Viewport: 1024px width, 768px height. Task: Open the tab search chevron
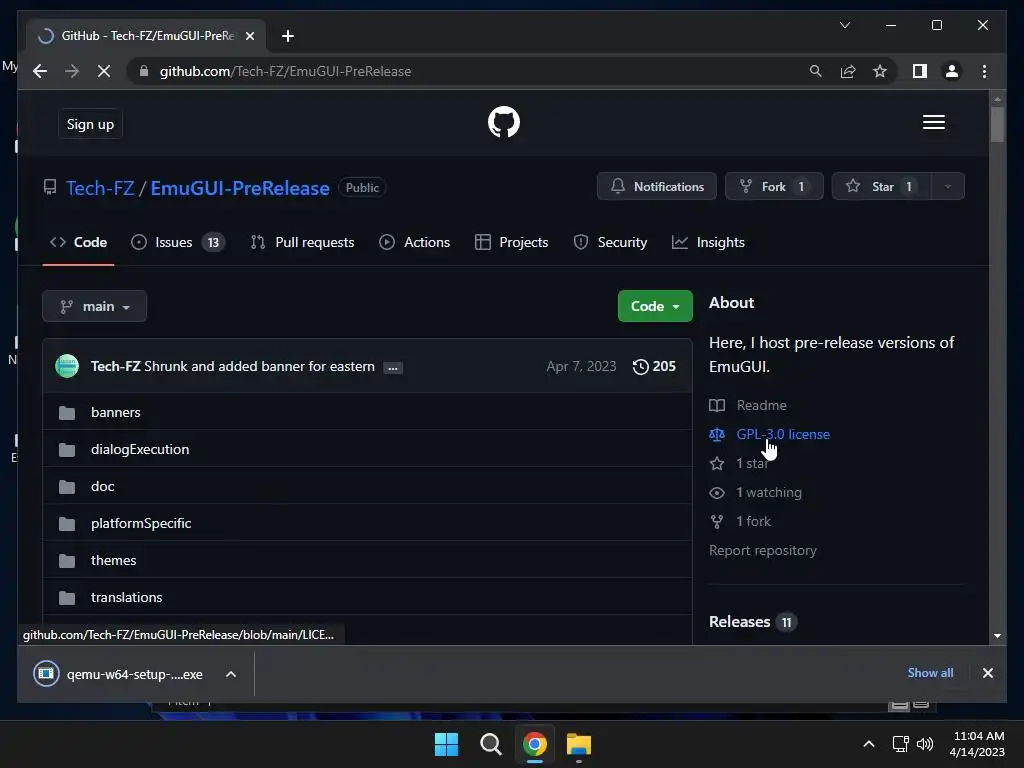(x=844, y=25)
